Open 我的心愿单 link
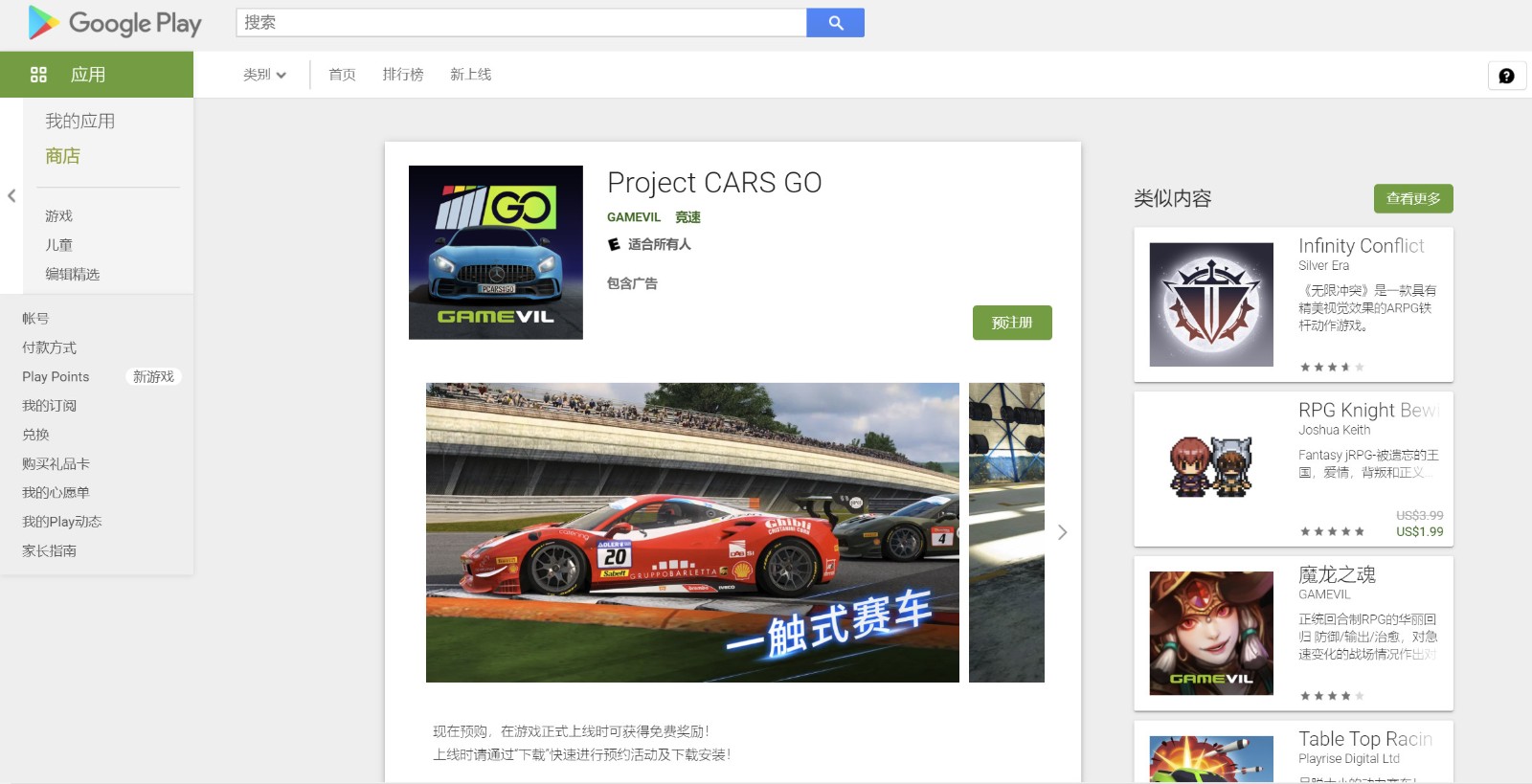This screenshot has width=1532, height=784. coord(56,493)
